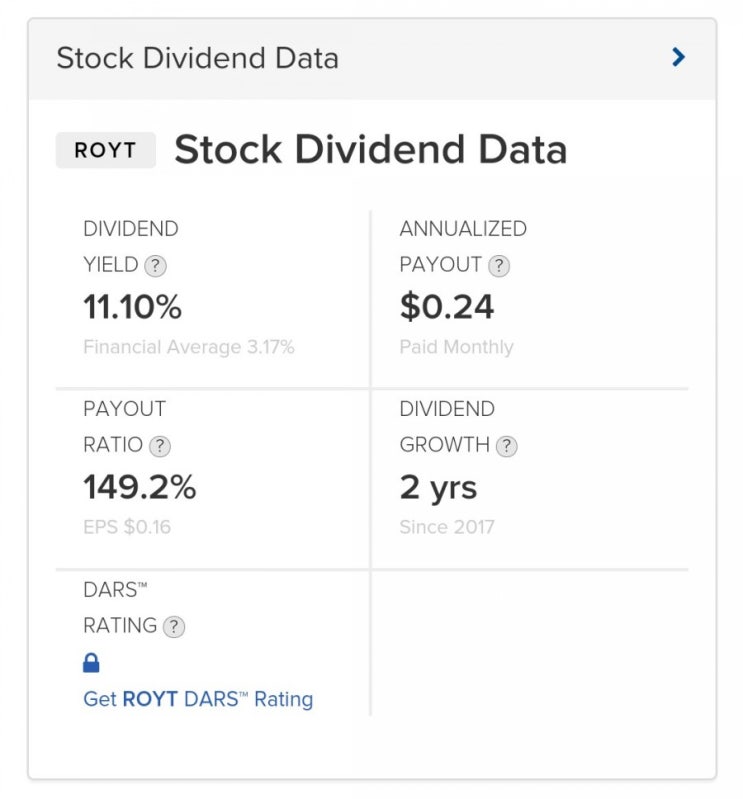Click the blue lock icon under DARS Rating
This screenshot has width=743, height=799.
[x=91, y=663]
